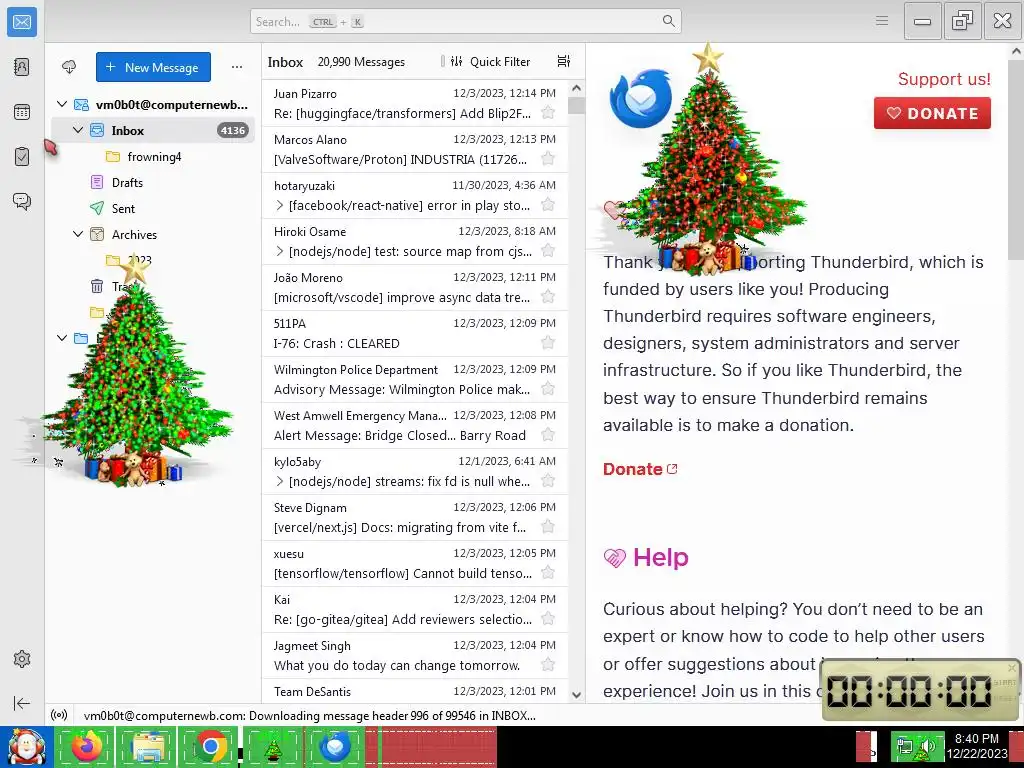Compose with New Message button
The image size is (1024, 768).
click(153, 67)
